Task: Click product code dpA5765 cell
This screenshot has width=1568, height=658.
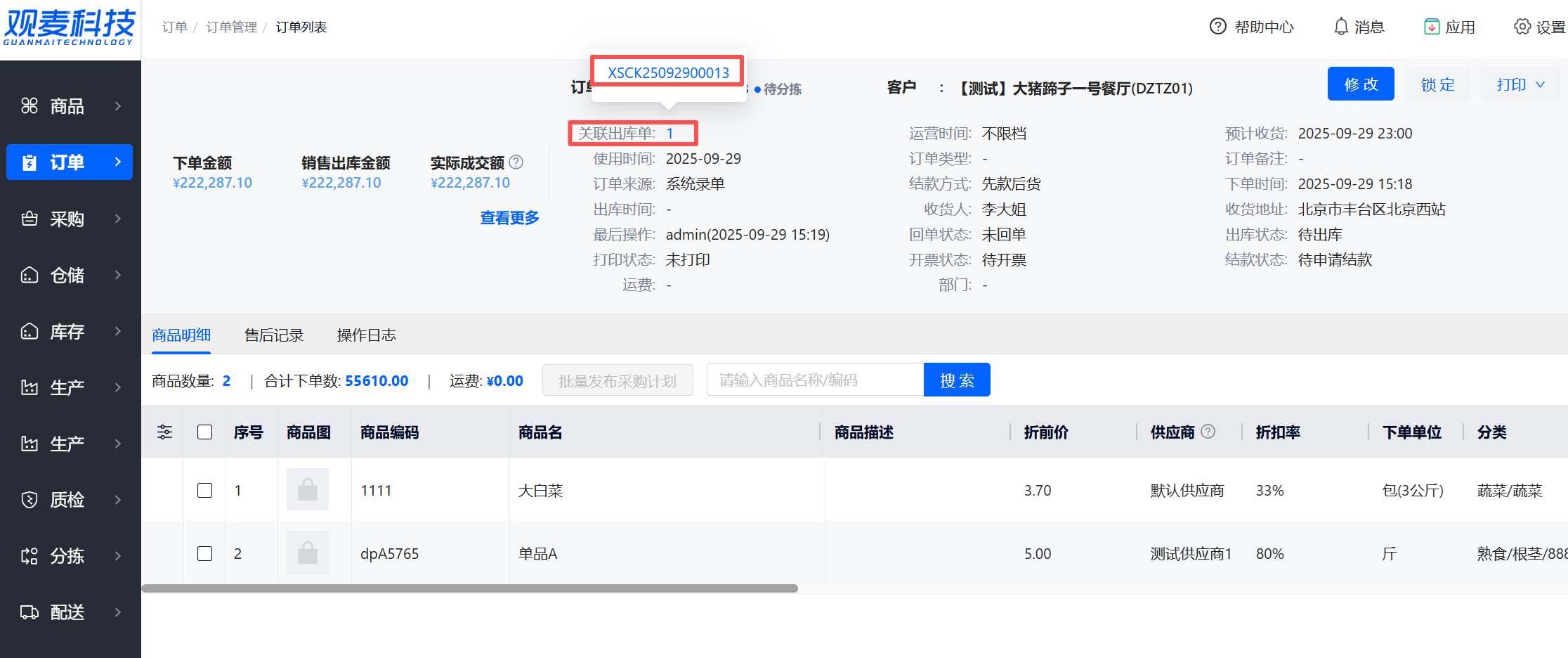Action: (x=390, y=554)
